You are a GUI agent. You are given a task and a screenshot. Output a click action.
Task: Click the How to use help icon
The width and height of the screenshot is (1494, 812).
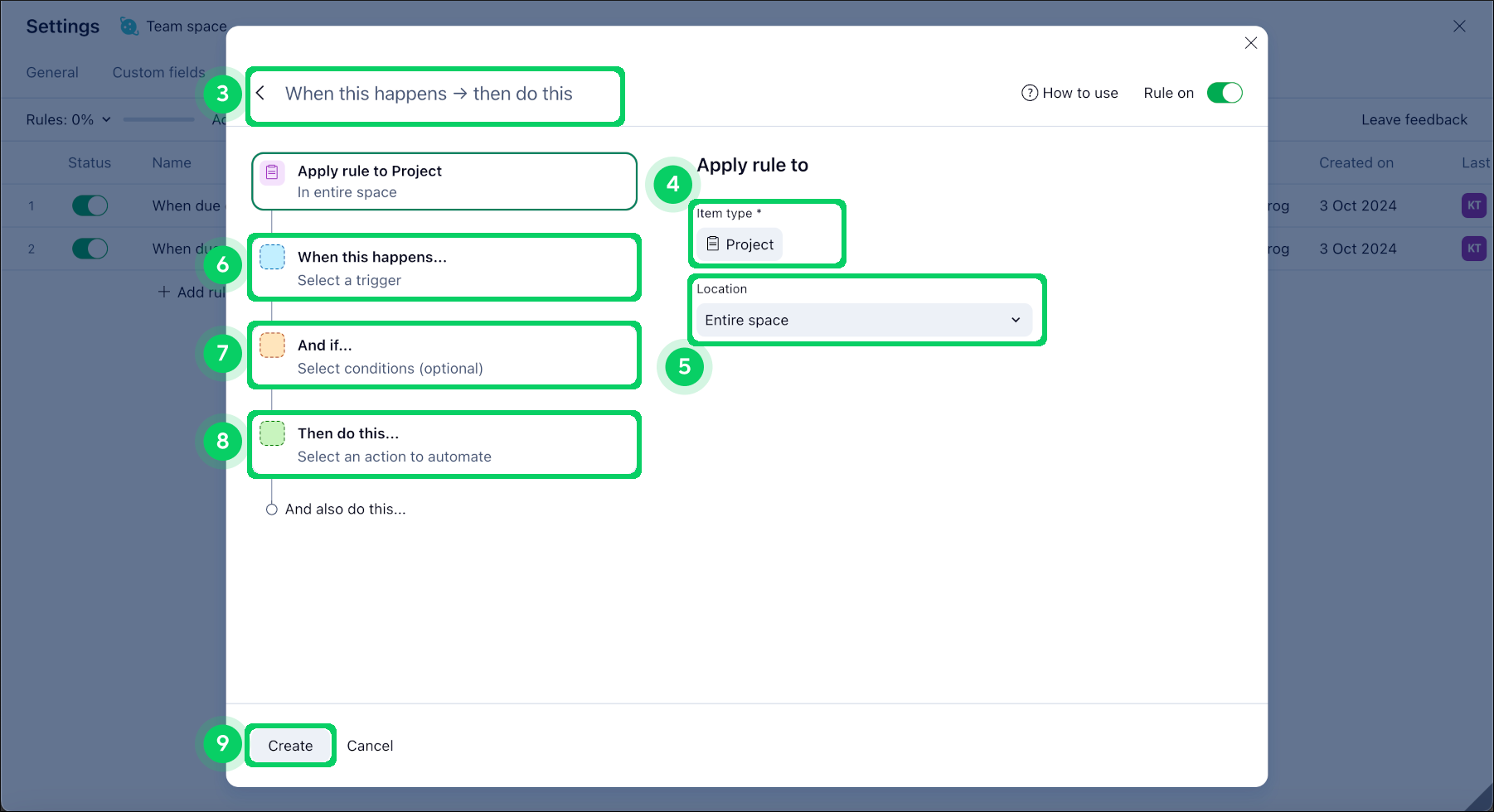point(1029,93)
